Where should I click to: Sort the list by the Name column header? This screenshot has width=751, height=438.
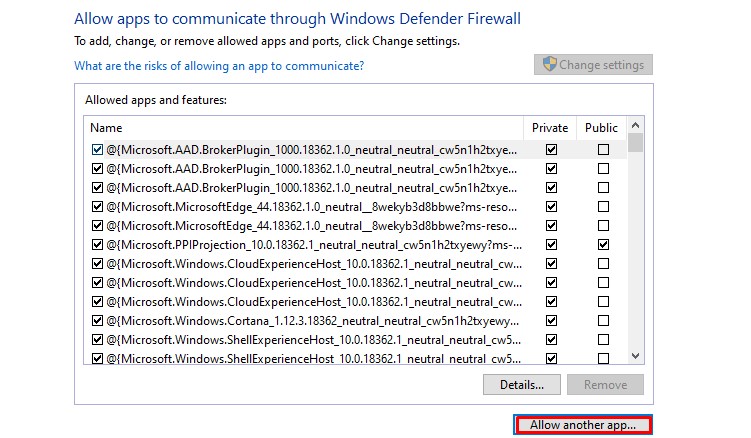click(304, 128)
